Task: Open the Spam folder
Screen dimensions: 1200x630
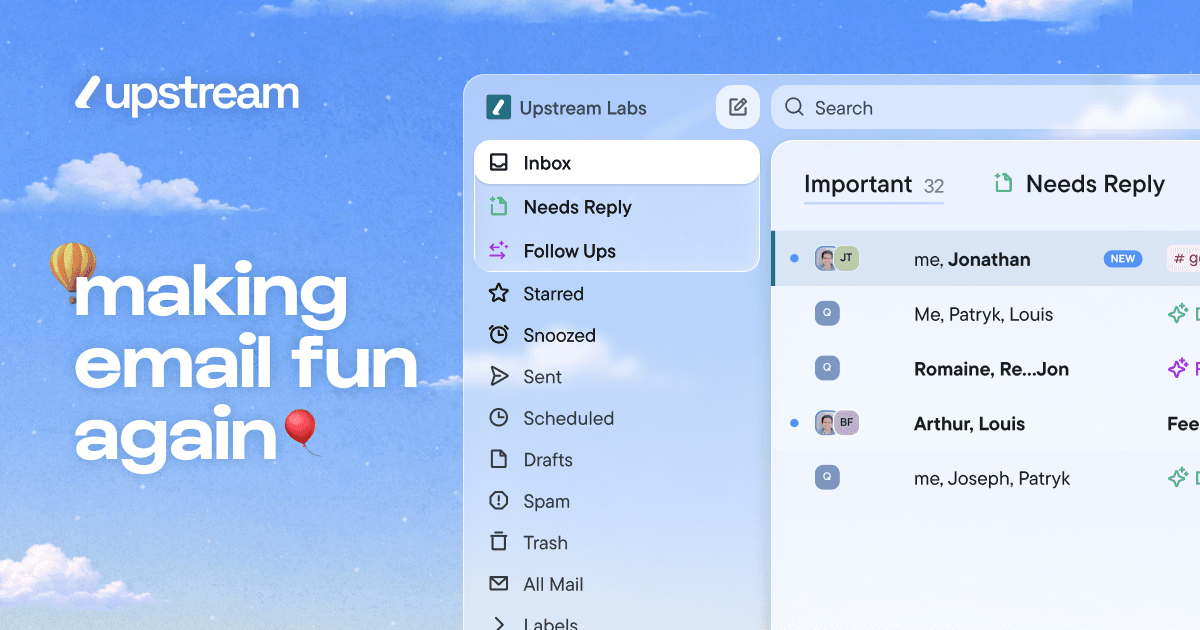Action: pyautogui.click(x=617, y=501)
